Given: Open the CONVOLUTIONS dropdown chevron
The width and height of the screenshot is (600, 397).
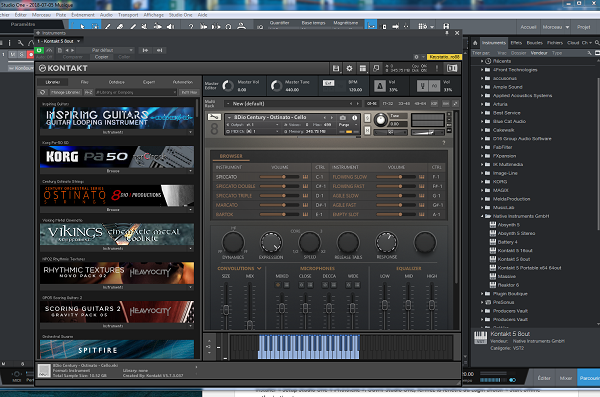Looking at the screenshot, I should click(x=259, y=268).
